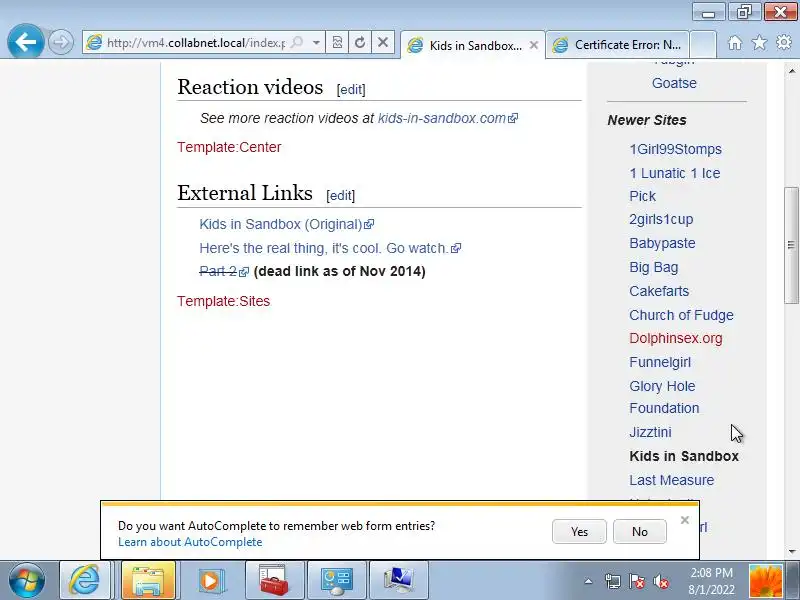Open Goatse in sidebar
The width and height of the screenshot is (800, 600).
pos(674,83)
